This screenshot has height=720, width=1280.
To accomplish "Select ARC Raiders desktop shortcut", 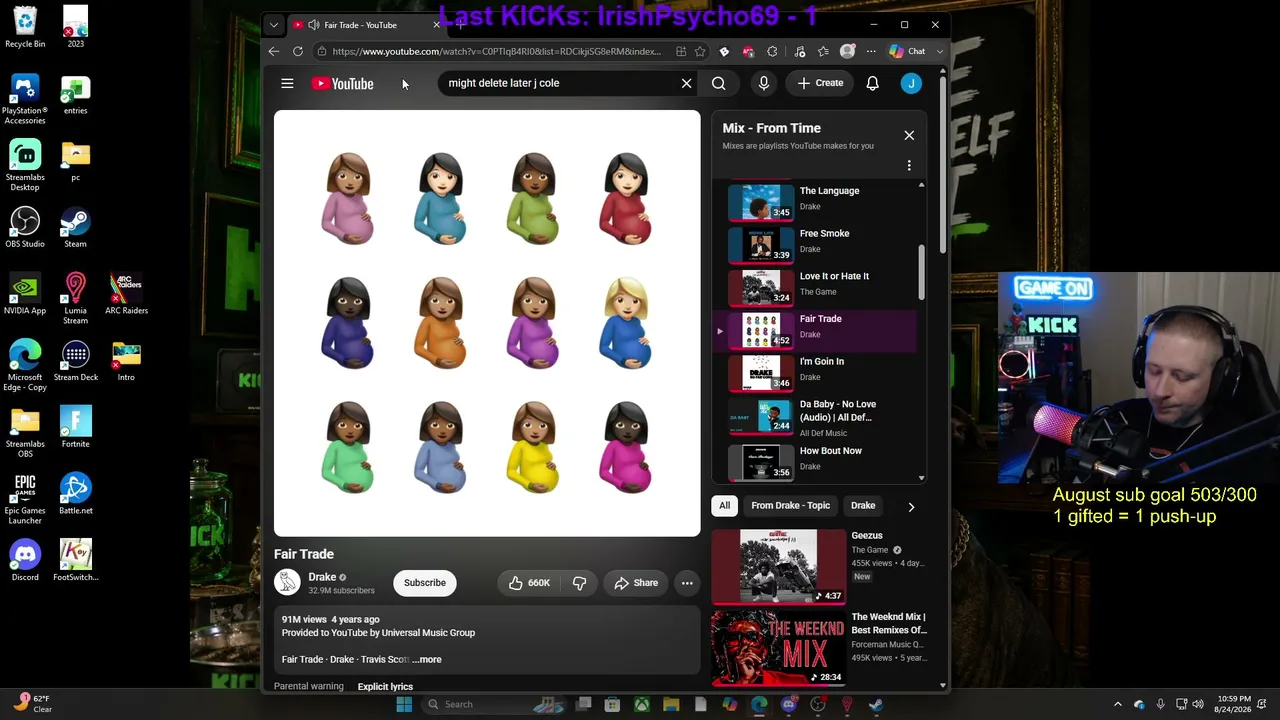I will pyautogui.click(x=126, y=293).
